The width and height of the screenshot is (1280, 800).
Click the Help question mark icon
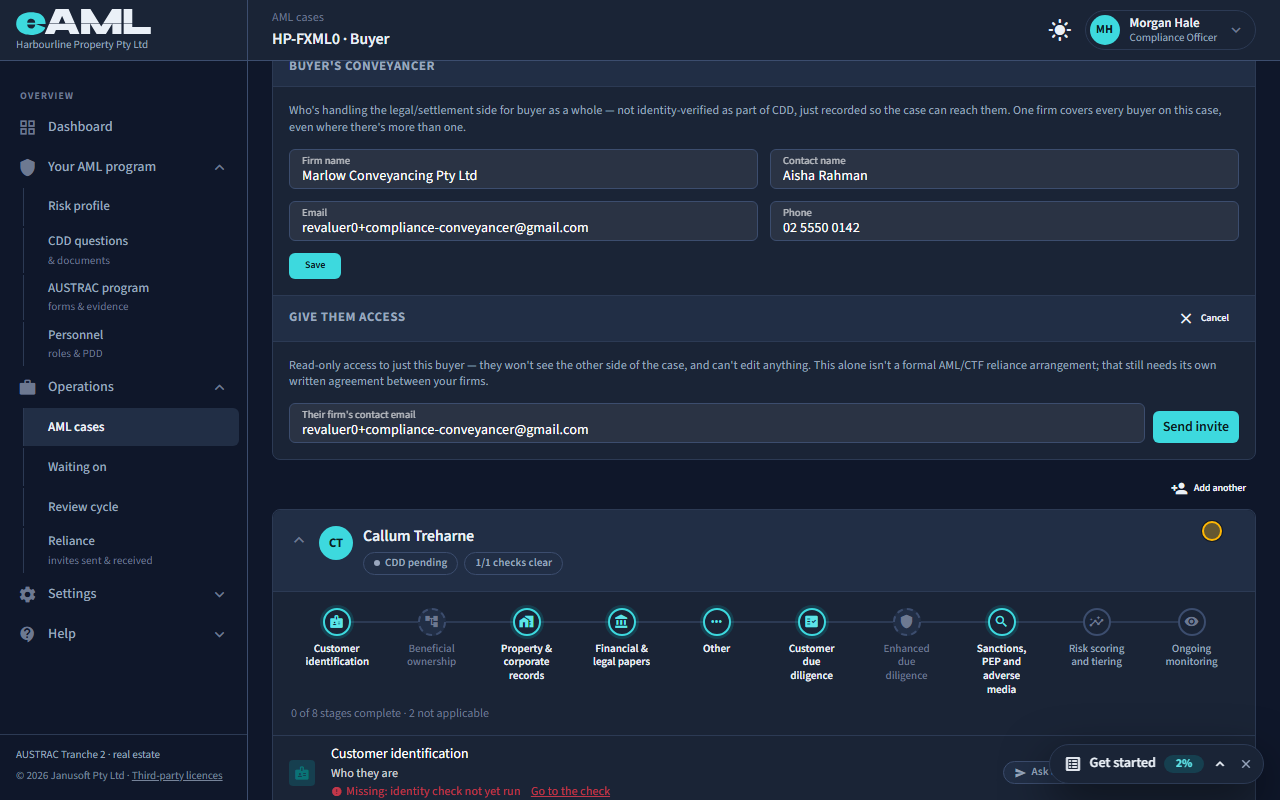pos(27,634)
